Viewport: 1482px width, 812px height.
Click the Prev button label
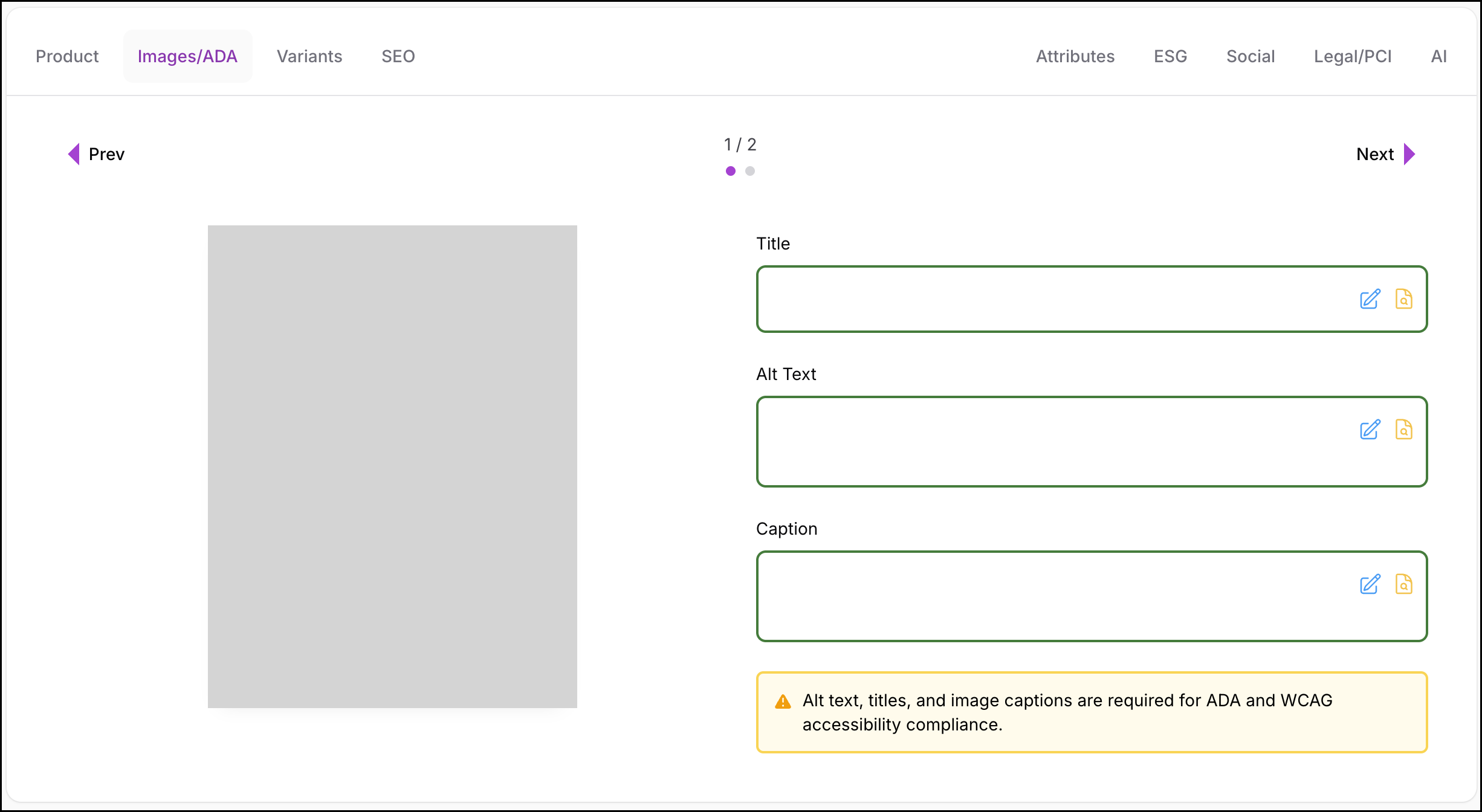[106, 154]
